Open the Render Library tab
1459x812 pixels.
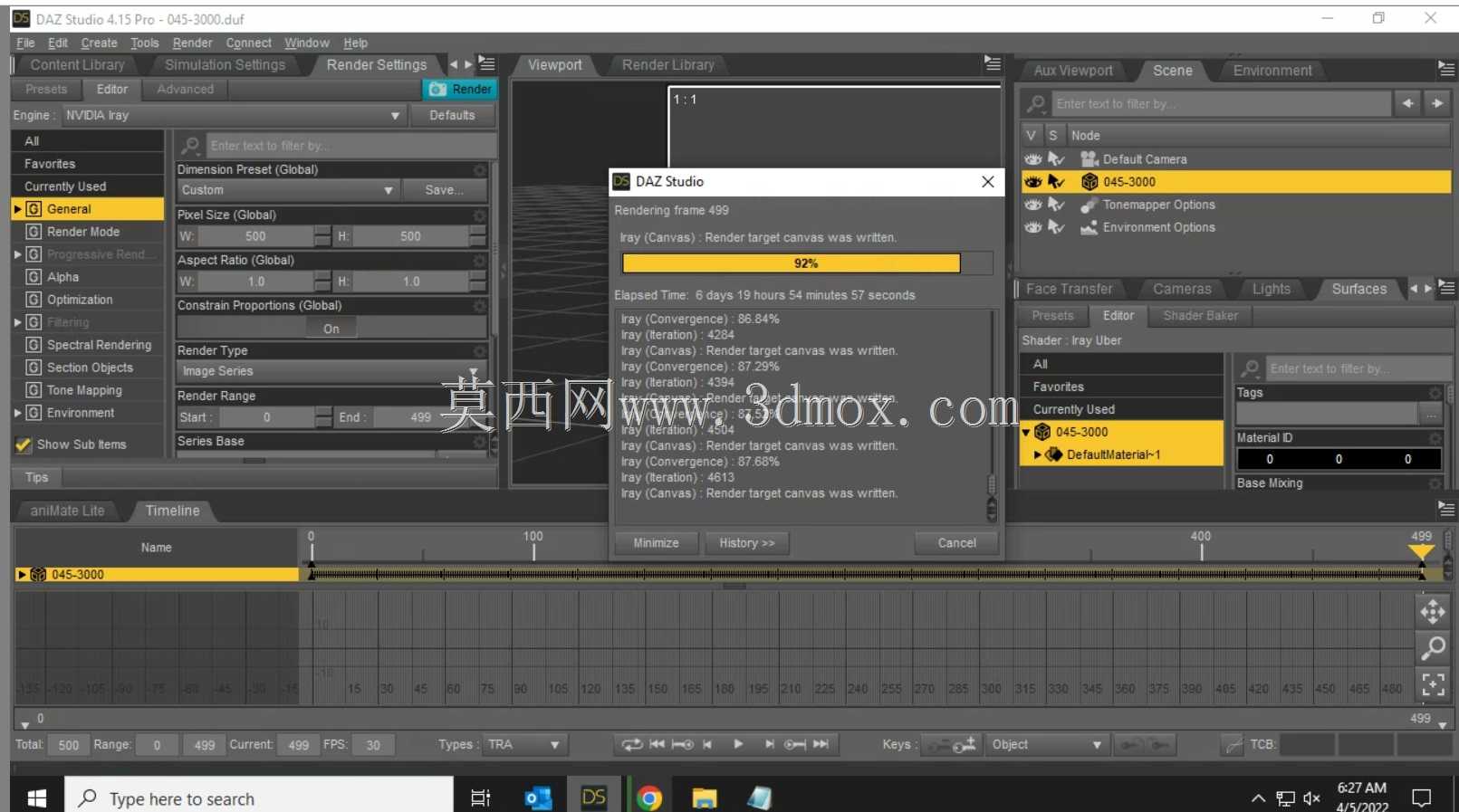click(x=668, y=64)
